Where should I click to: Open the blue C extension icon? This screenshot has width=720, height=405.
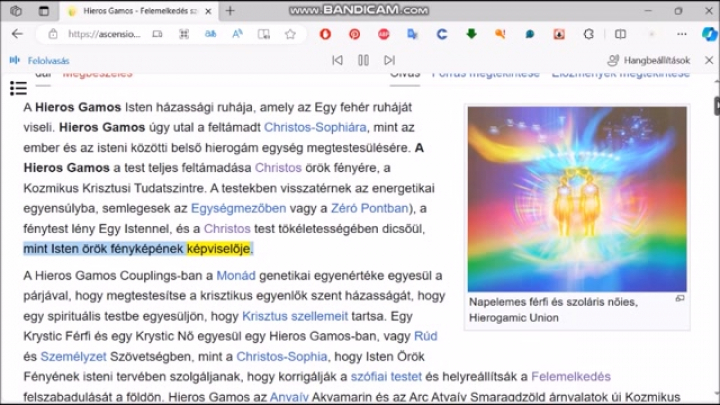tap(442, 34)
